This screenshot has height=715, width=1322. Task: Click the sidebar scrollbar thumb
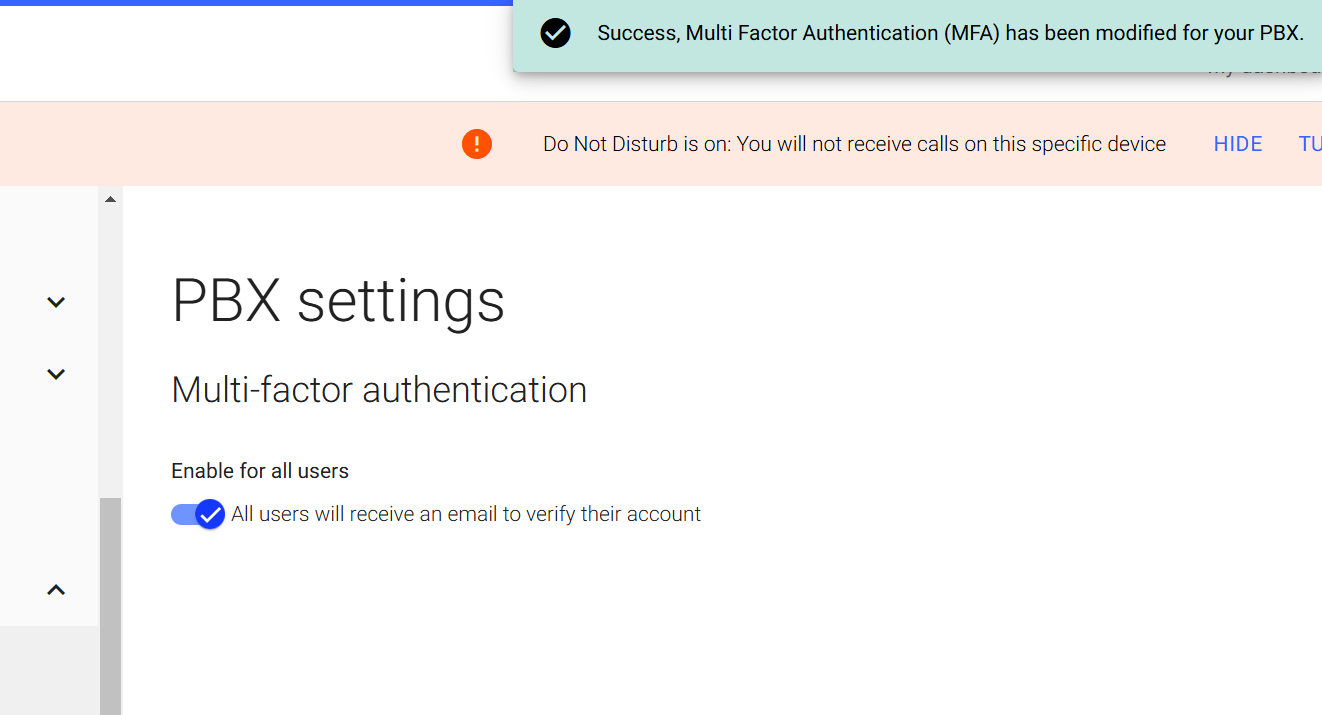[x=110, y=606]
